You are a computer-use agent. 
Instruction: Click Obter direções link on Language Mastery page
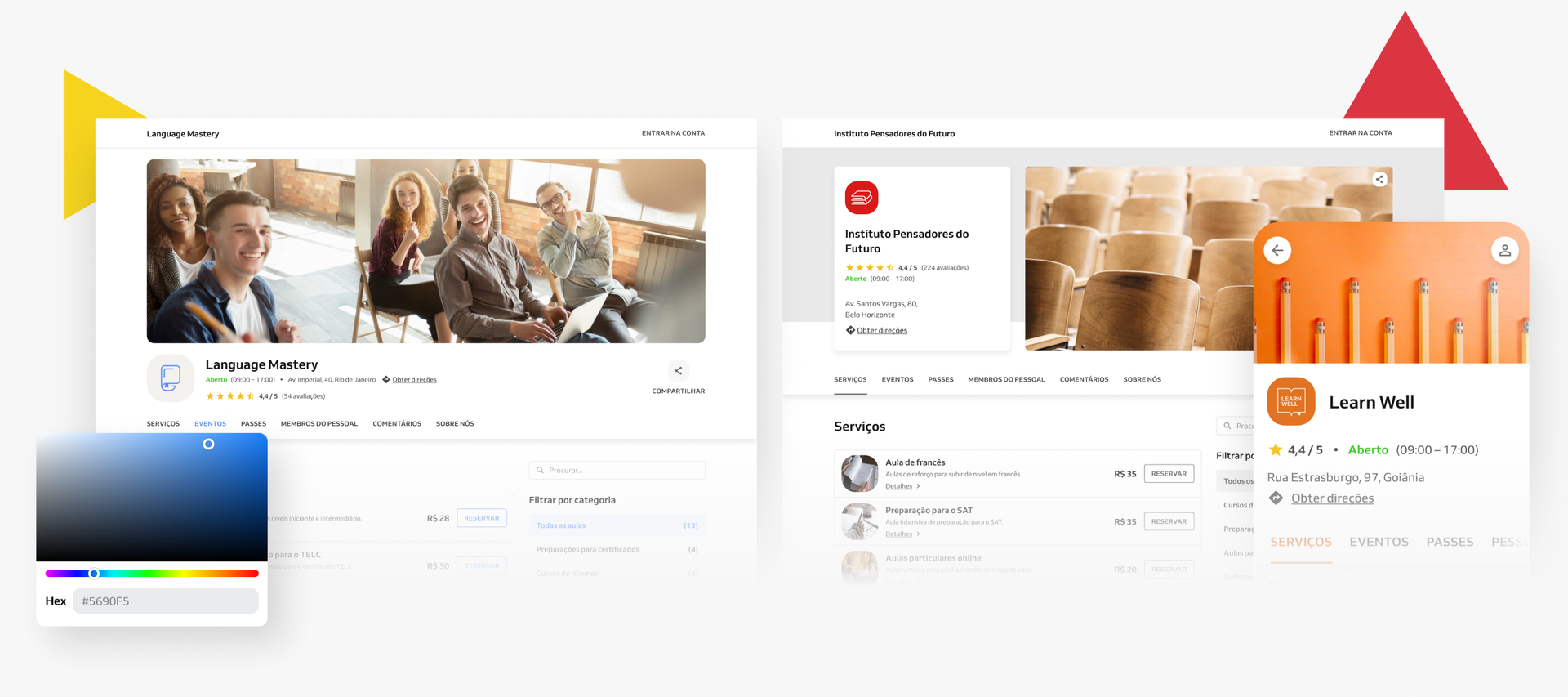click(x=414, y=380)
